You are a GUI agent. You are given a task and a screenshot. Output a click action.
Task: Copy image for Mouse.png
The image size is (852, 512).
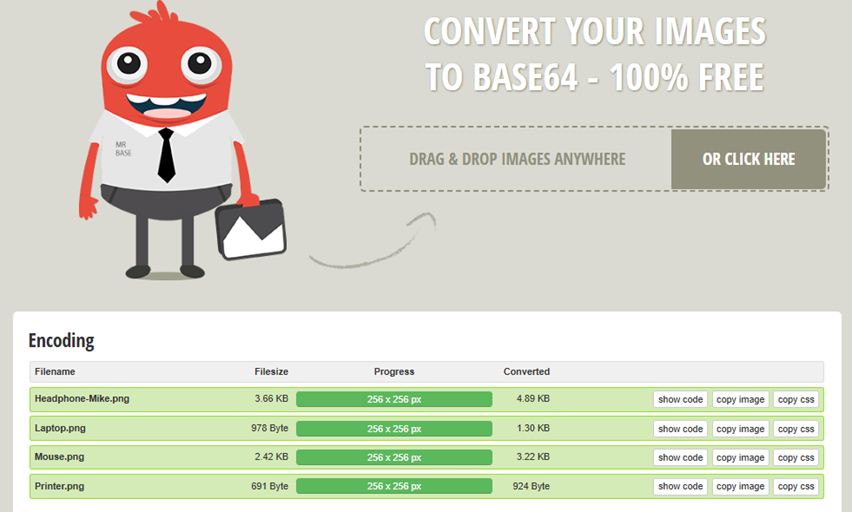(740, 457)
